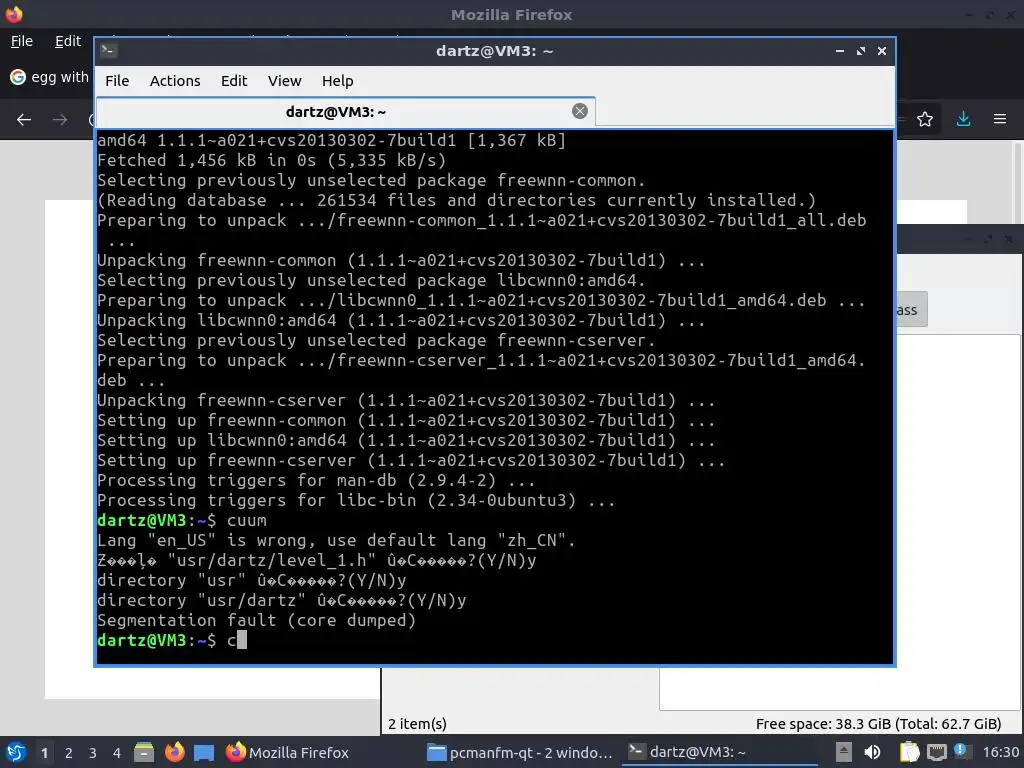The width and height of the screenshot is (1024, 768).
Task: Click Google favicon on 'egg with' tab
Action: (18, 77)
